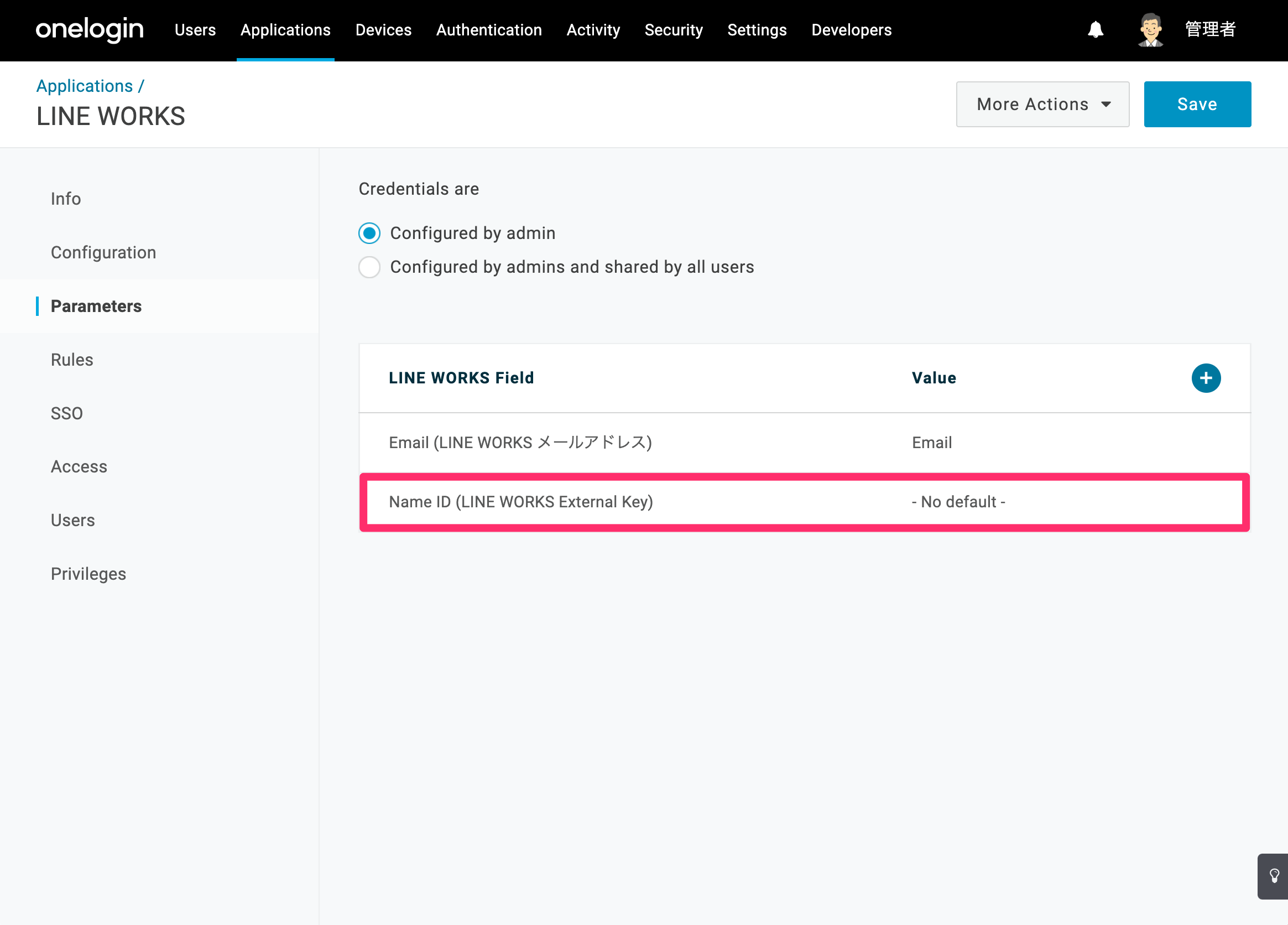Switch to the SSO sidebar tab
This screenshot has height=925, width=1288.
point(66,413)
